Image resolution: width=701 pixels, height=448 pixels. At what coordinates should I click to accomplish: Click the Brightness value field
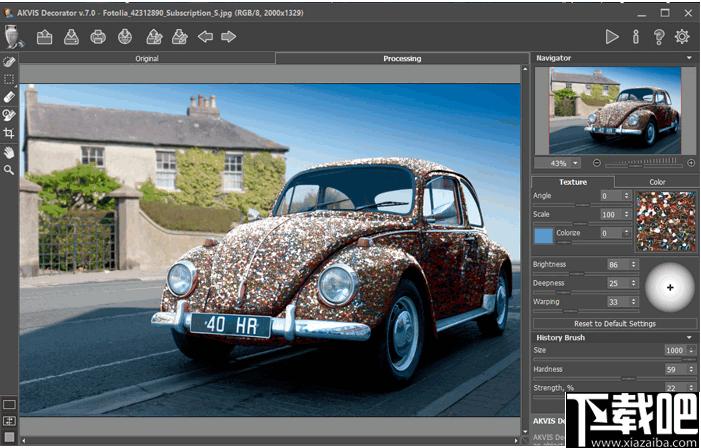click(x=618, y=265)
